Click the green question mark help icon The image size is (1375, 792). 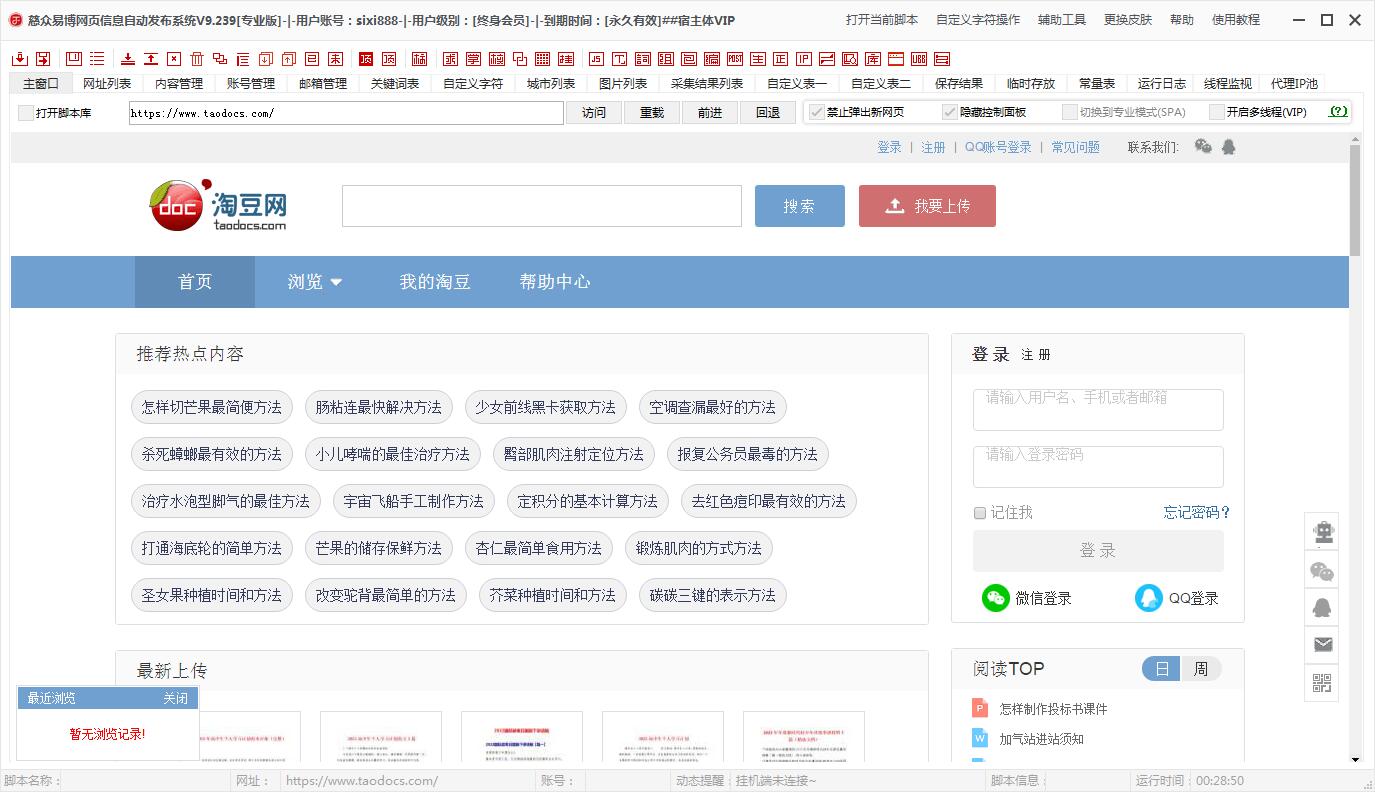1338,112
